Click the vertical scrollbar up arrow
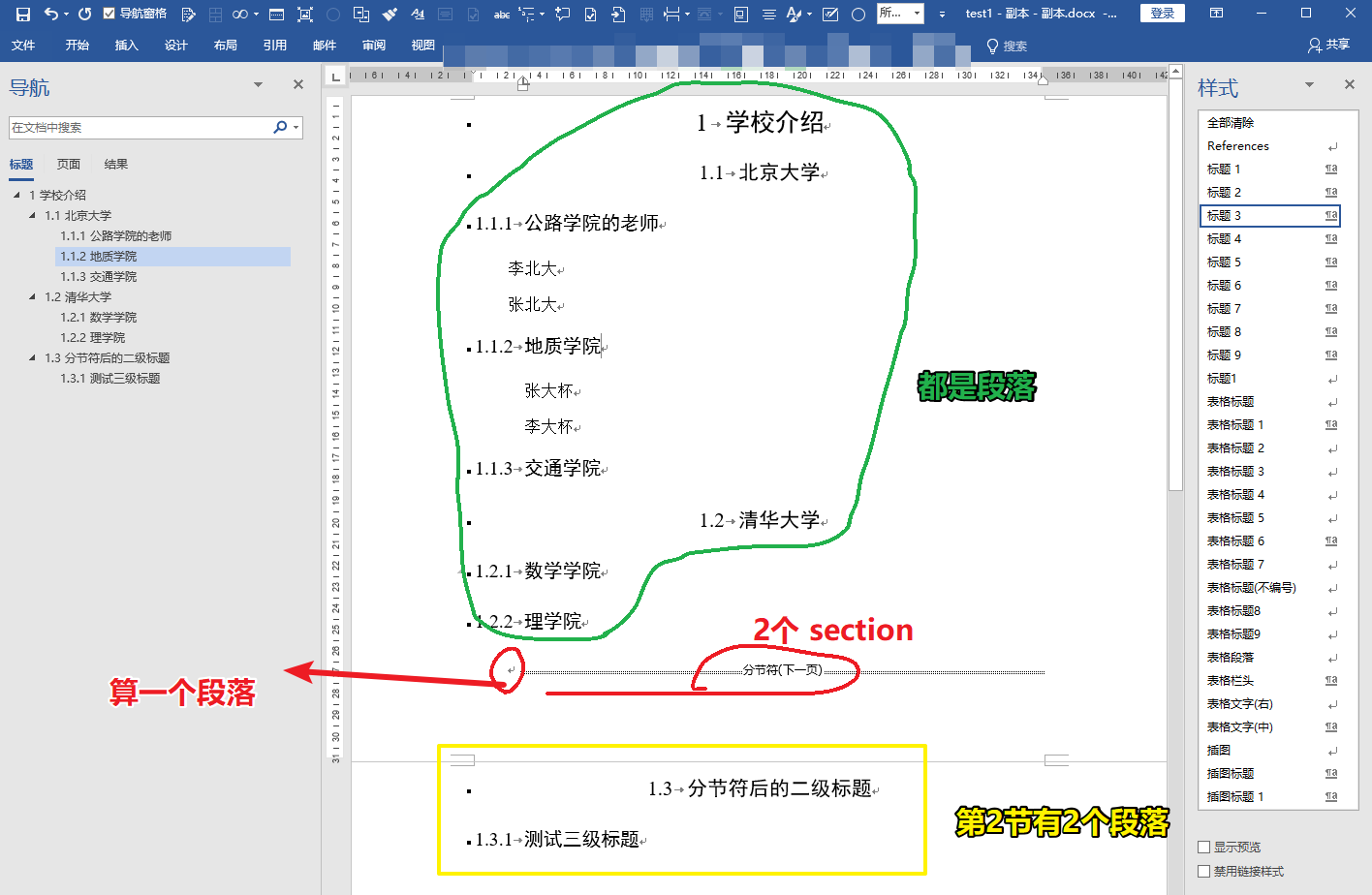1372x895 pixels. pos(1175,71)
